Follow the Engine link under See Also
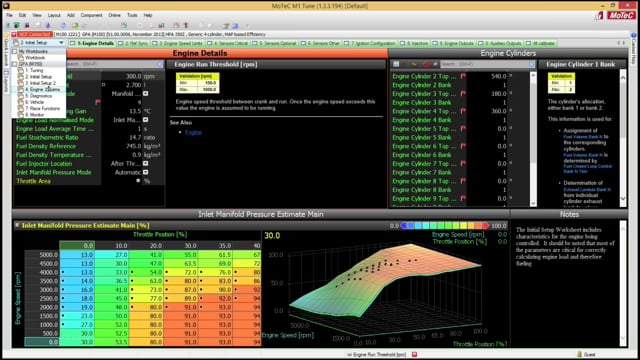Screen dimensions: 640x360 (x=193, y=132)
